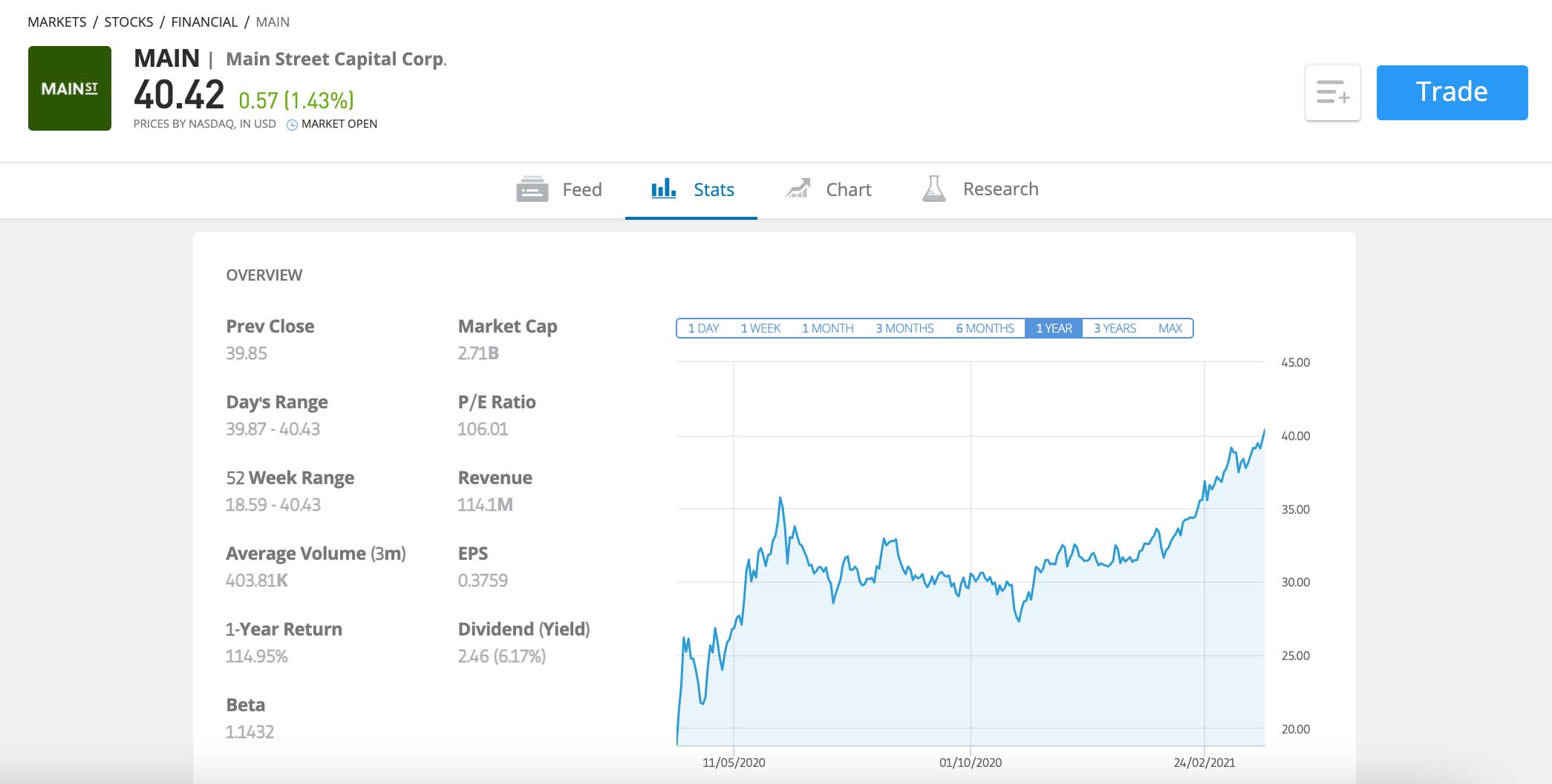
Task: Click the 45.00 price axis label
Action: 1295,362
